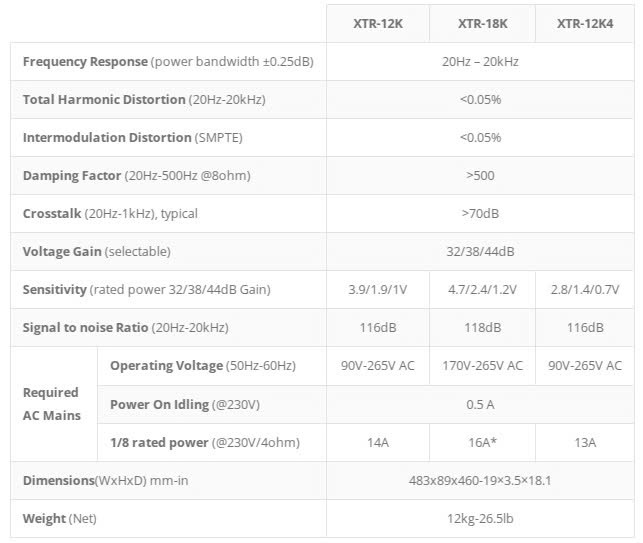Image resolution: width=643 pixels, height=543 pixels.
Task: Click the Power On Idling label
Action: tap(184, 404)
